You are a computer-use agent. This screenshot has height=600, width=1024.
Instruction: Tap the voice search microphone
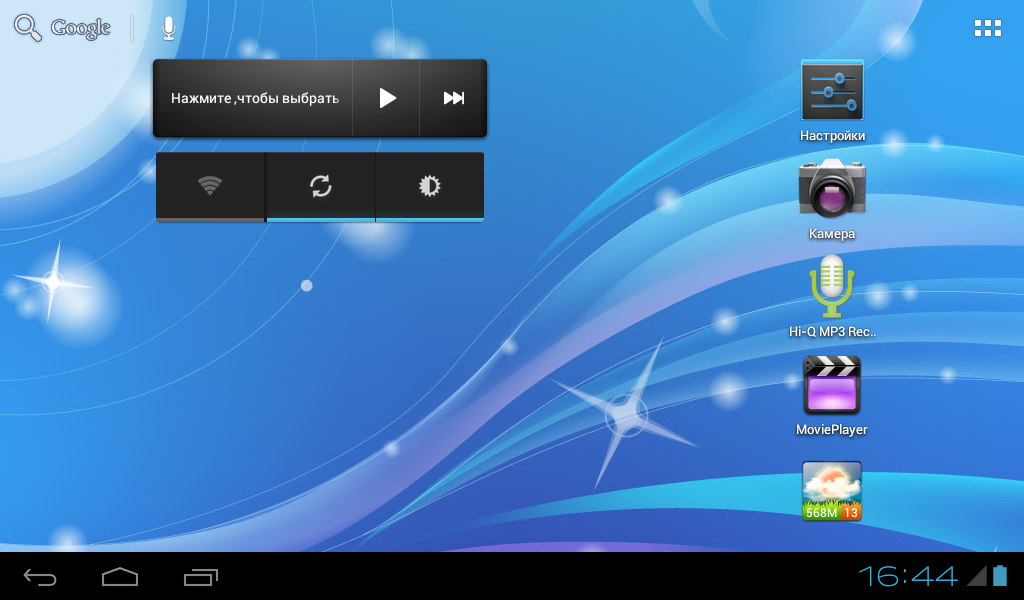pos(168,28)
